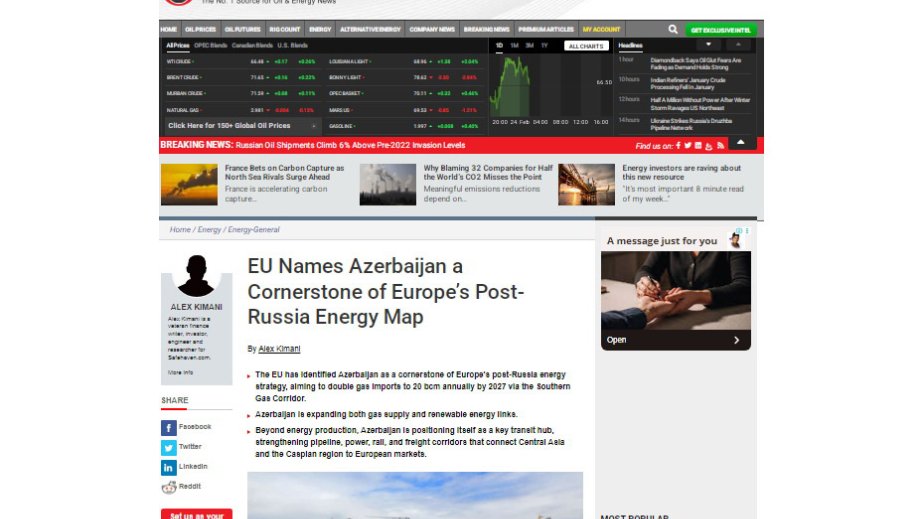The width and height of the screenshot is (923, 519).
Task: Open Breaking News menu item
Action: click(486, 29)
